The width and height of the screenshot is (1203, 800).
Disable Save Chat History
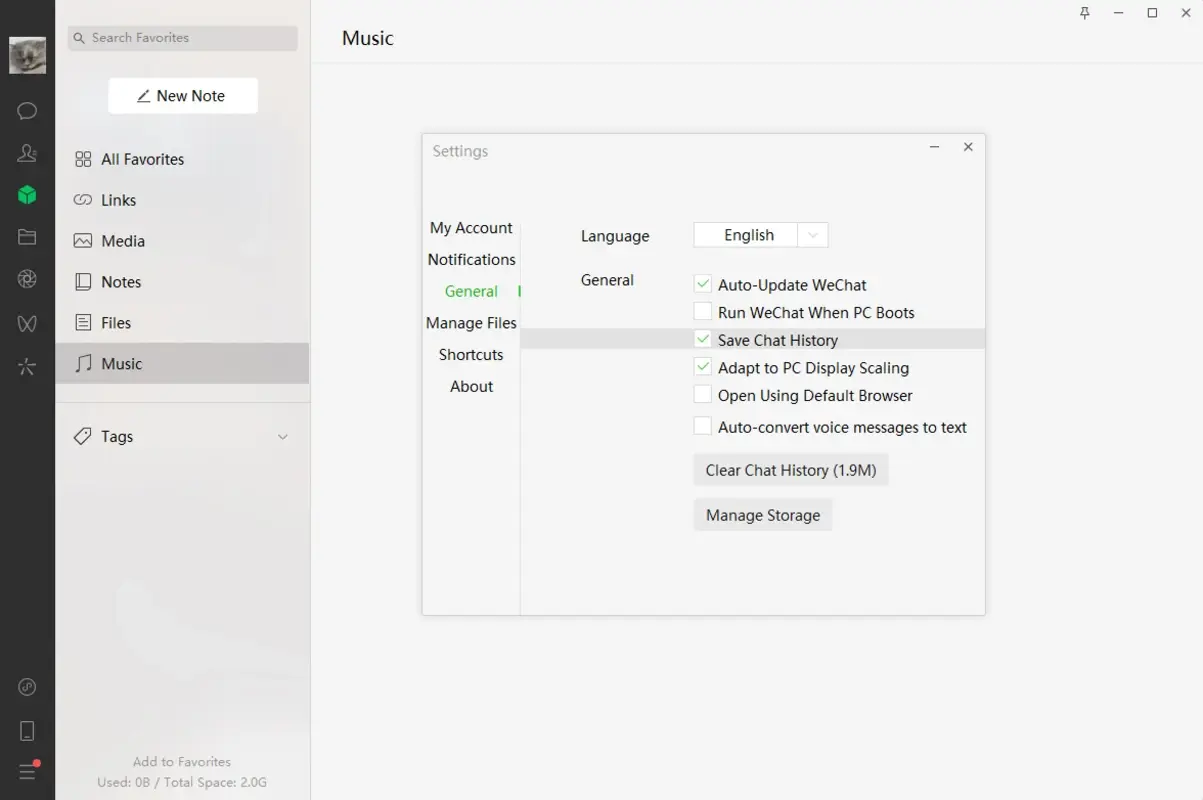702,339
